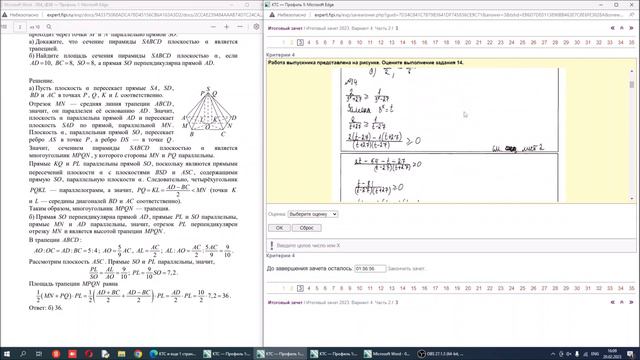This screenshot has height=360, width=640.
Task: Click the 'Сброс' reset button
Action: [307, 228]
